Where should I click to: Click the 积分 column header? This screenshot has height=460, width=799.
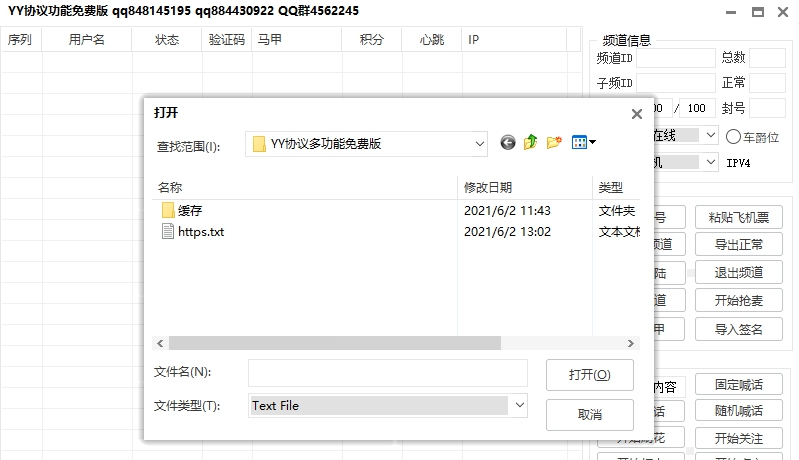click(371, 40)
